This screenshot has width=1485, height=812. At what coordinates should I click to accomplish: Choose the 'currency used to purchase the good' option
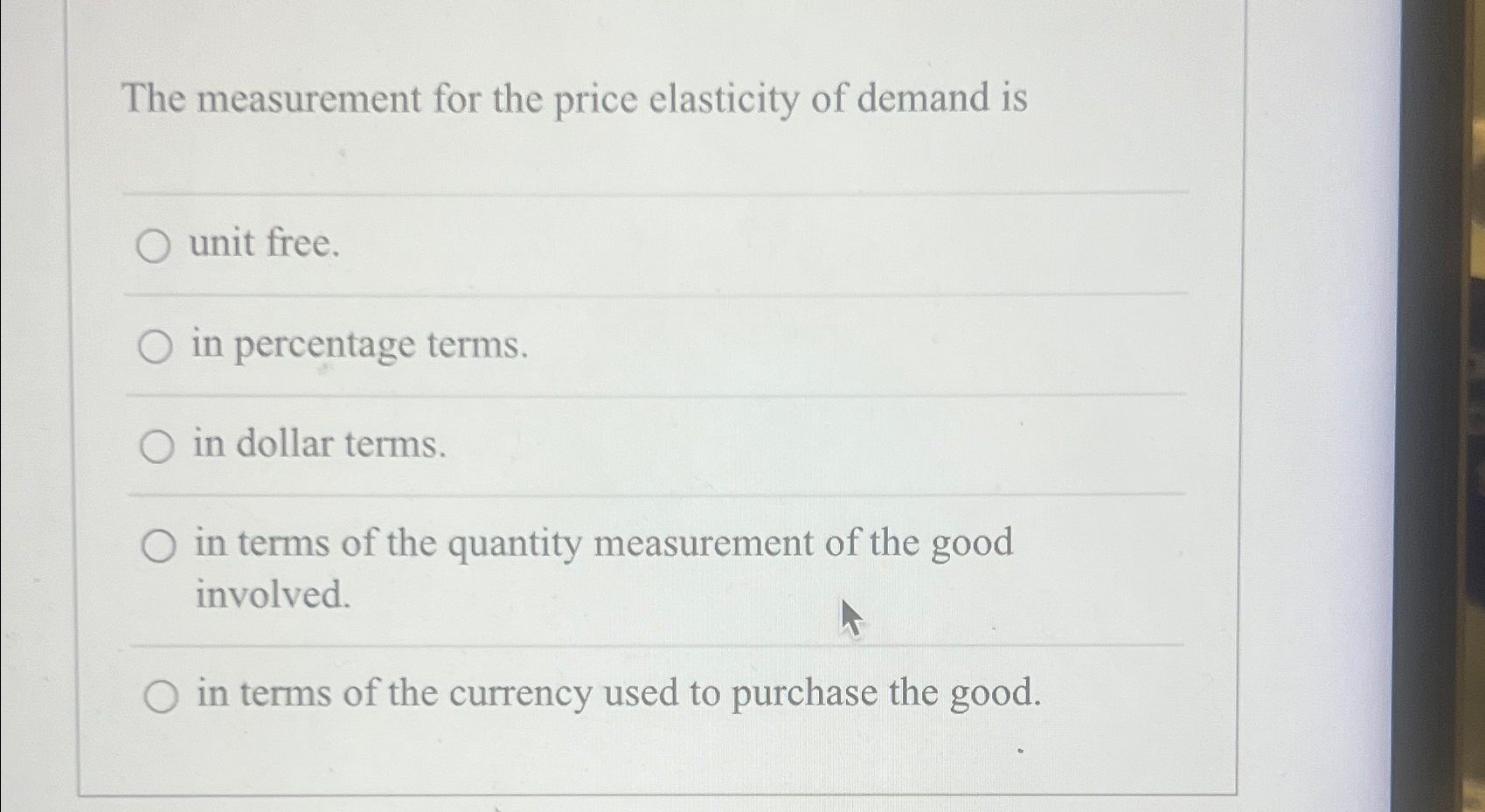[161, 695]
